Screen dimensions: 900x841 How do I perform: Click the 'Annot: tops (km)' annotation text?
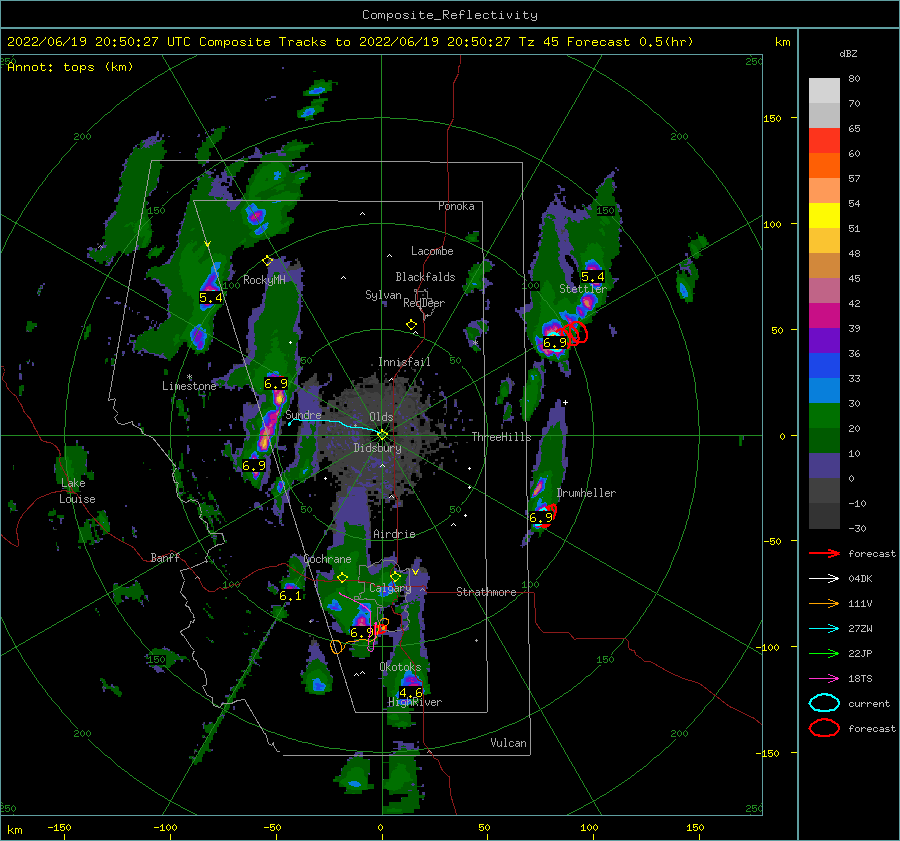point(70,67)
